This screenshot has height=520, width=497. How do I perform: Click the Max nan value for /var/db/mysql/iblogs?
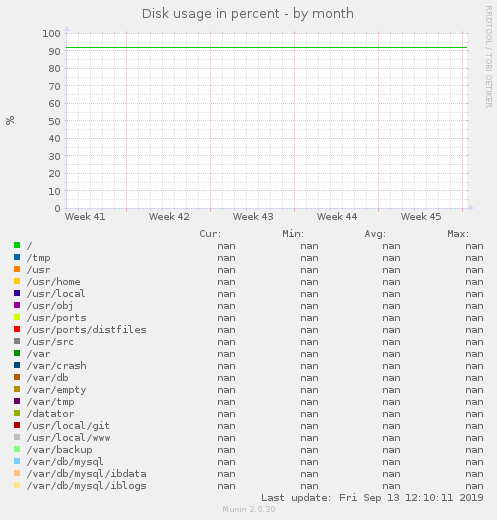(x=474, y=486)
